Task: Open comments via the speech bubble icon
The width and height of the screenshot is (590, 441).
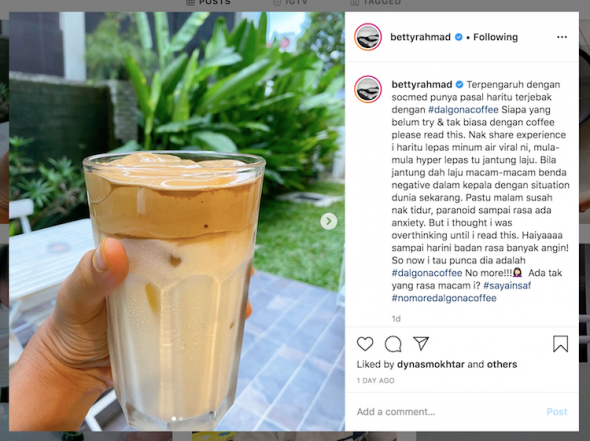Action: point(393,344)
